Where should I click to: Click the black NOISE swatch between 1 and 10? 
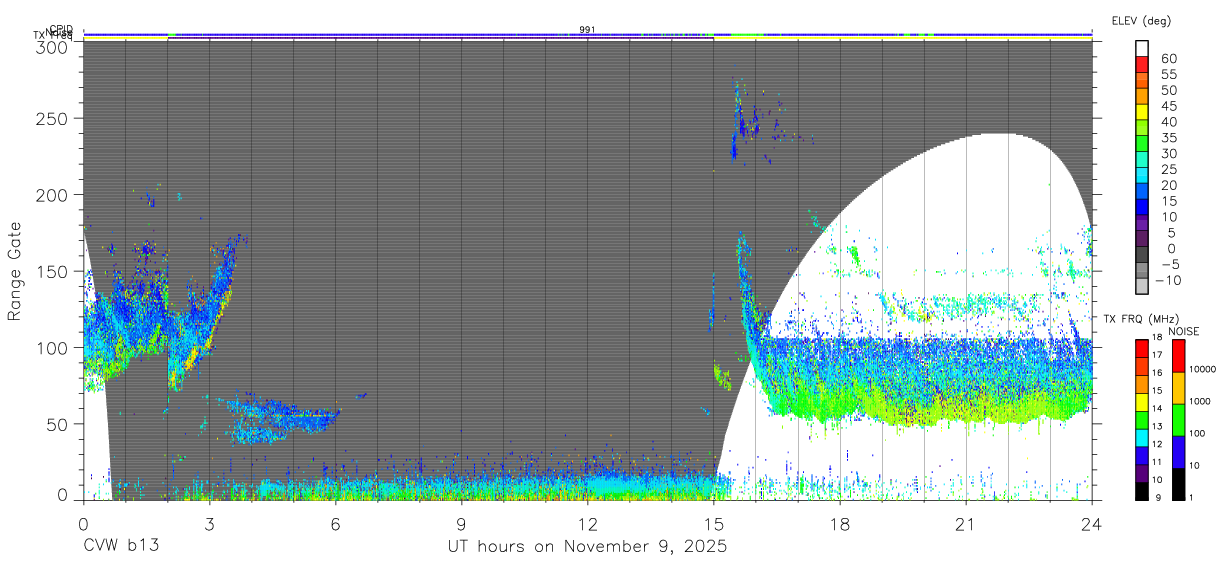pyautogui.click(x=1178, y=484)
